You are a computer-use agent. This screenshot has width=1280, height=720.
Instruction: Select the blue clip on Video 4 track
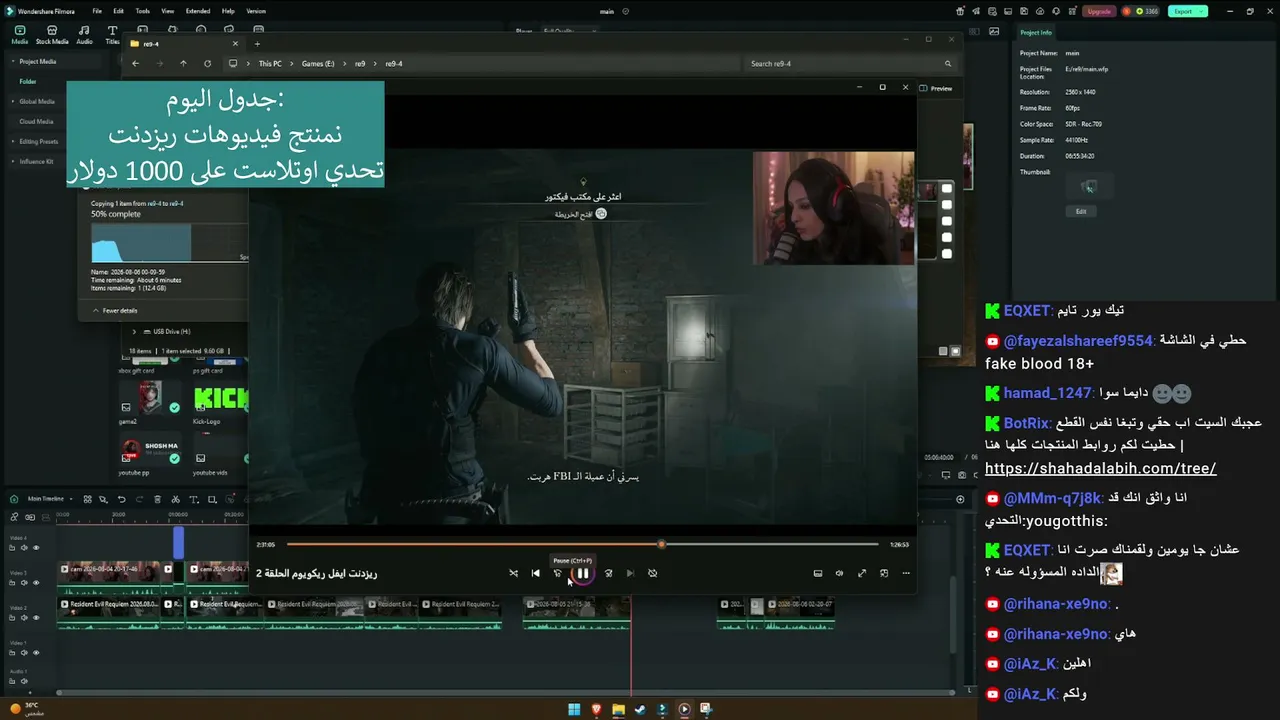(179, 542)
